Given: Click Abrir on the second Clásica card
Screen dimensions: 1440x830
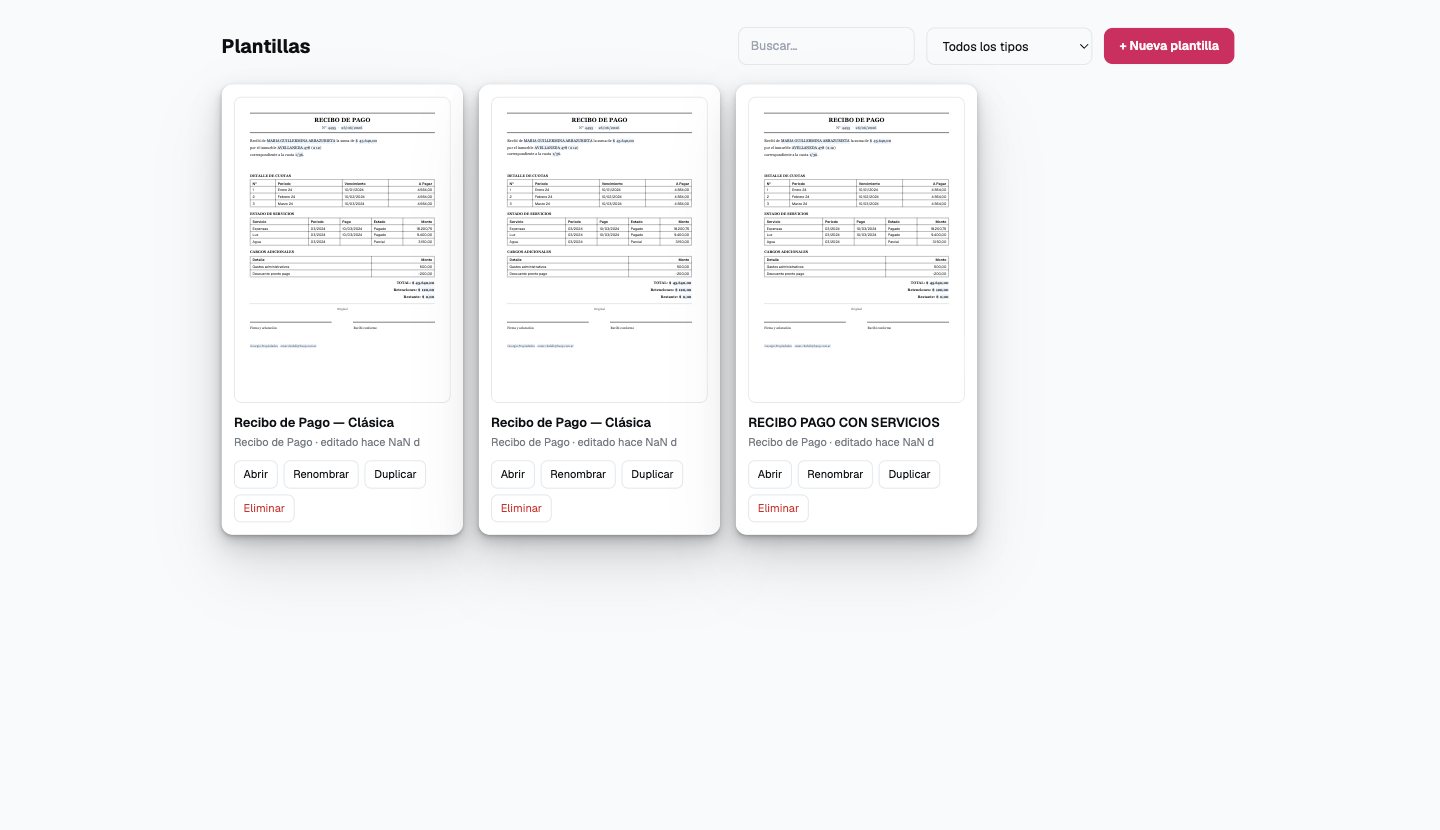Looking at the screenshot, I should point(513,475).
